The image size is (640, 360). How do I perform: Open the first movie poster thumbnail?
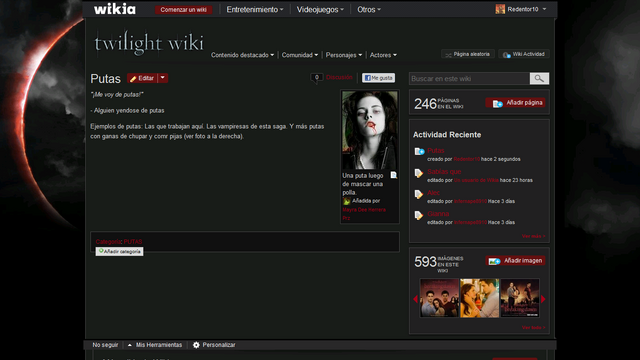point(439,298)
